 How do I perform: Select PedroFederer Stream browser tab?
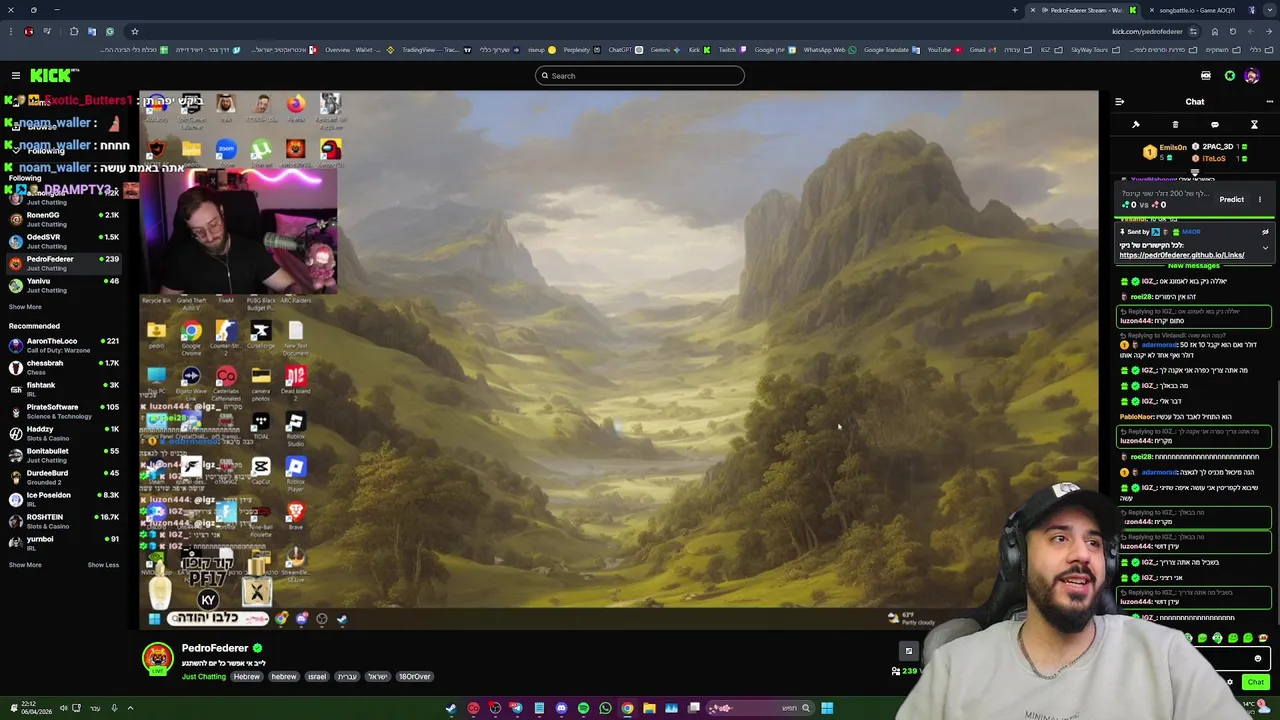(x=1082, y=10)
